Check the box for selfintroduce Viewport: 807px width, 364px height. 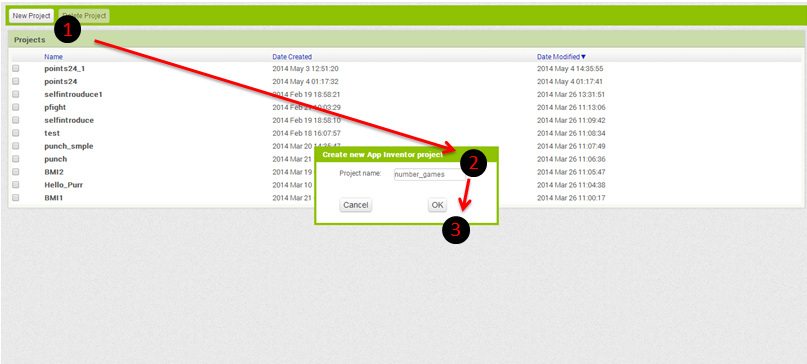(15, 120)
